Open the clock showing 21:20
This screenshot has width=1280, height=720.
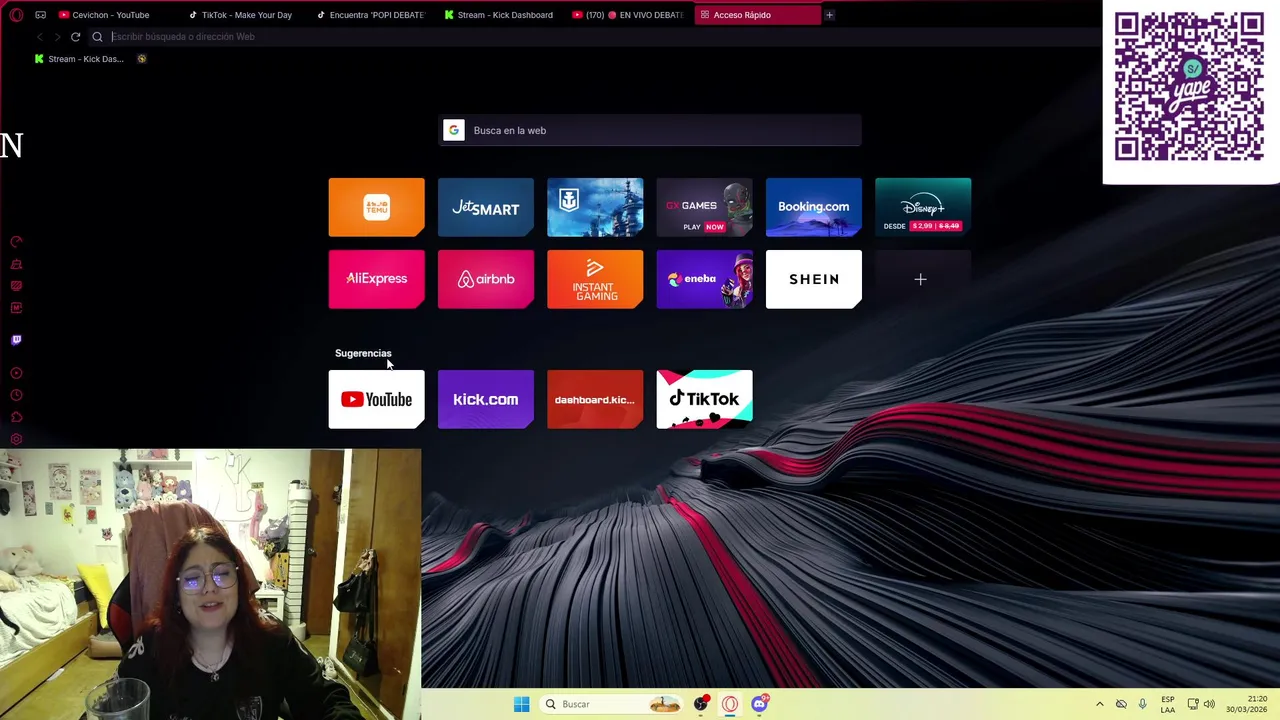1246,704
